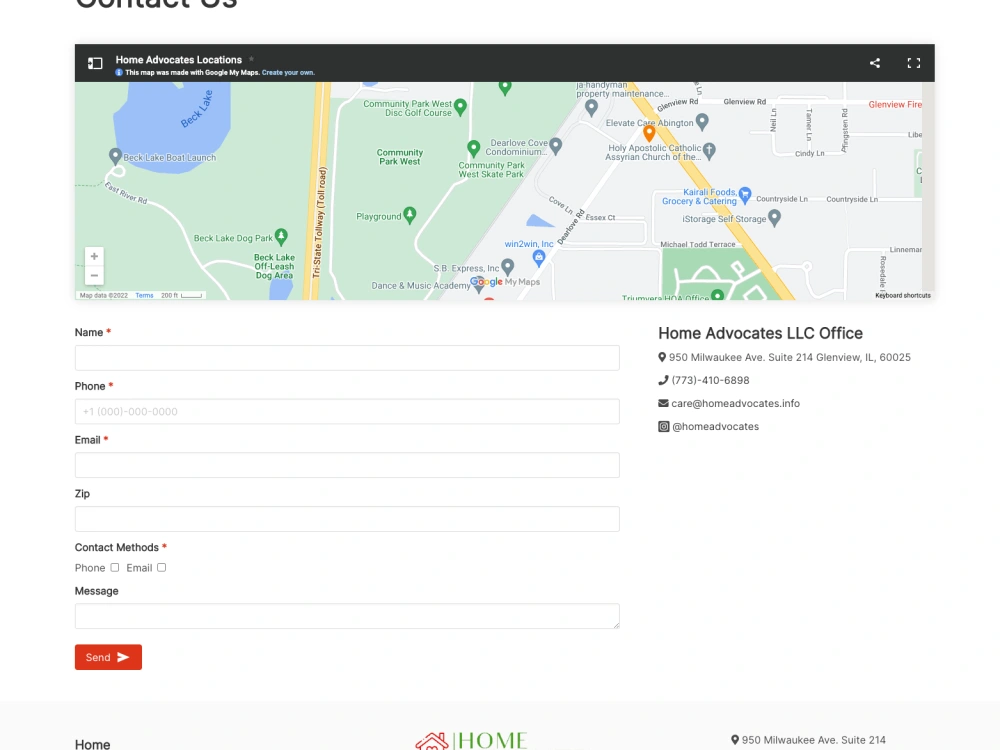Viewport: 1000px width, 750px height.
Task: Click the Beck Lake label on map
Action: (196, 108)
